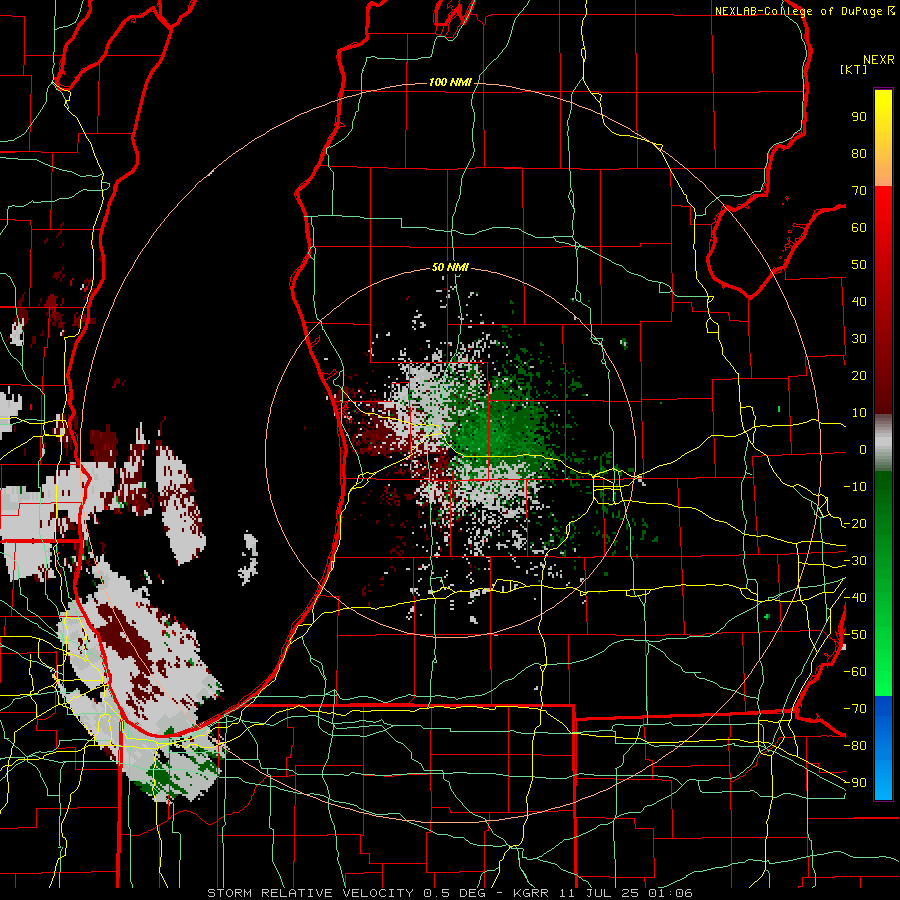Click the 30 value on the velocity scale

point(859,339)
